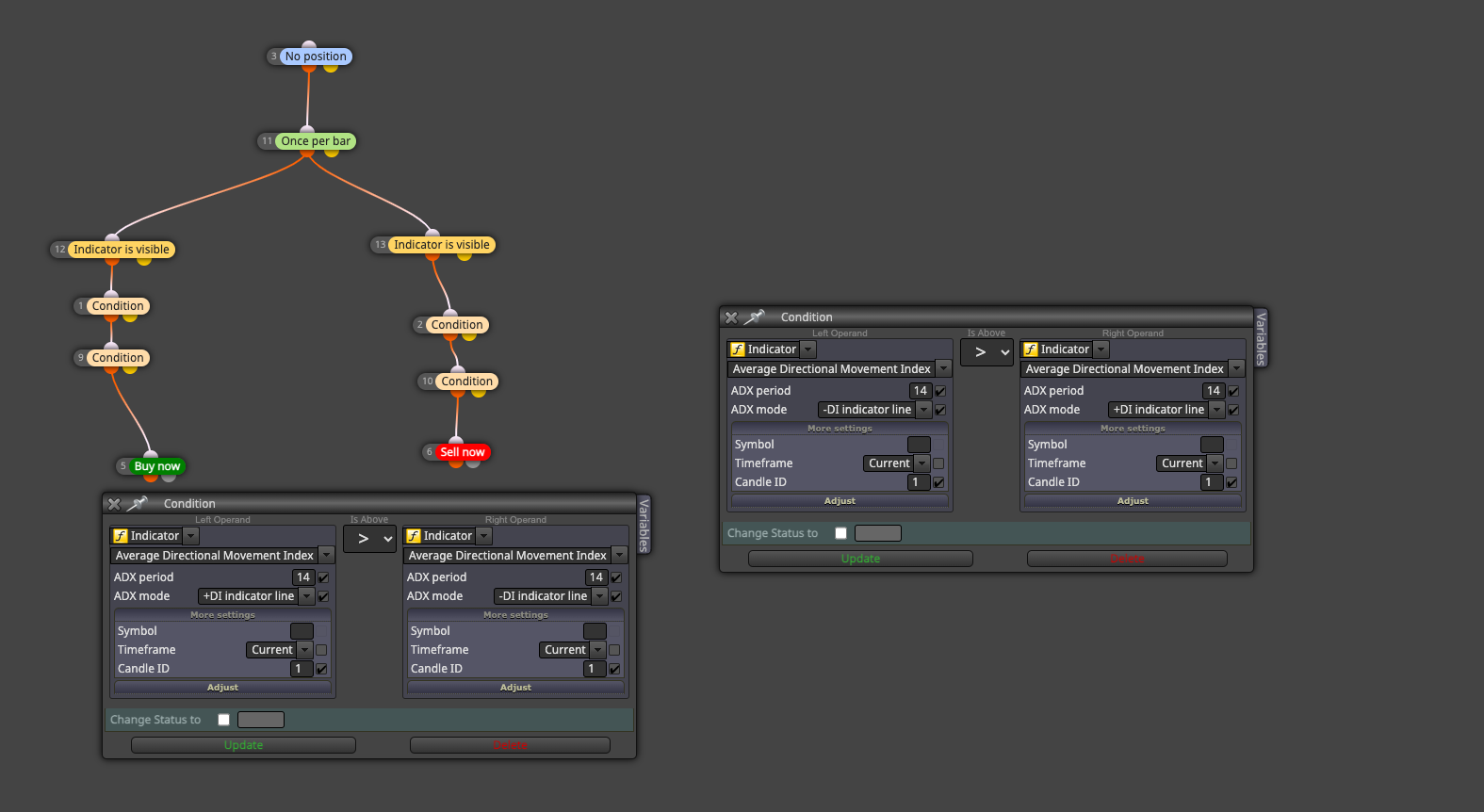This screenshot has width=1484, height=812.
Task: Enable Change Status to checkbox in right panel
Action: pyautogui.click(x=841, y=533)
